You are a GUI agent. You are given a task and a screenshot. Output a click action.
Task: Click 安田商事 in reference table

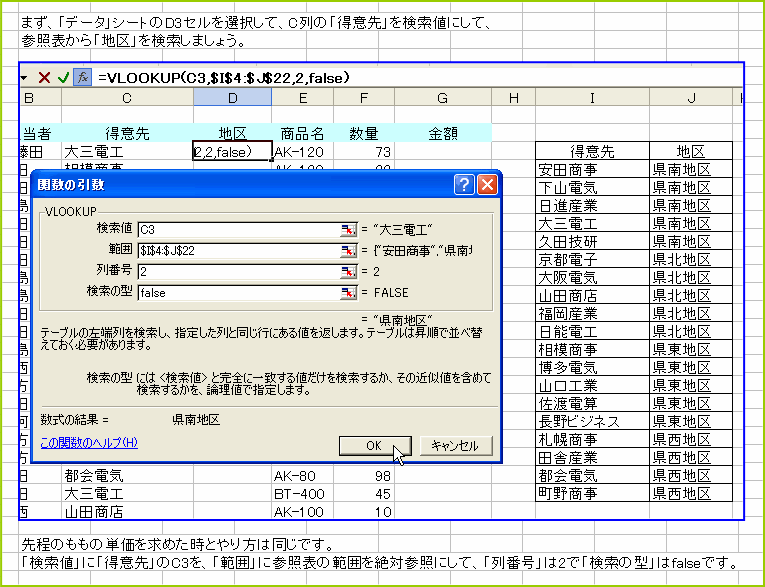(x=592, y=169)
